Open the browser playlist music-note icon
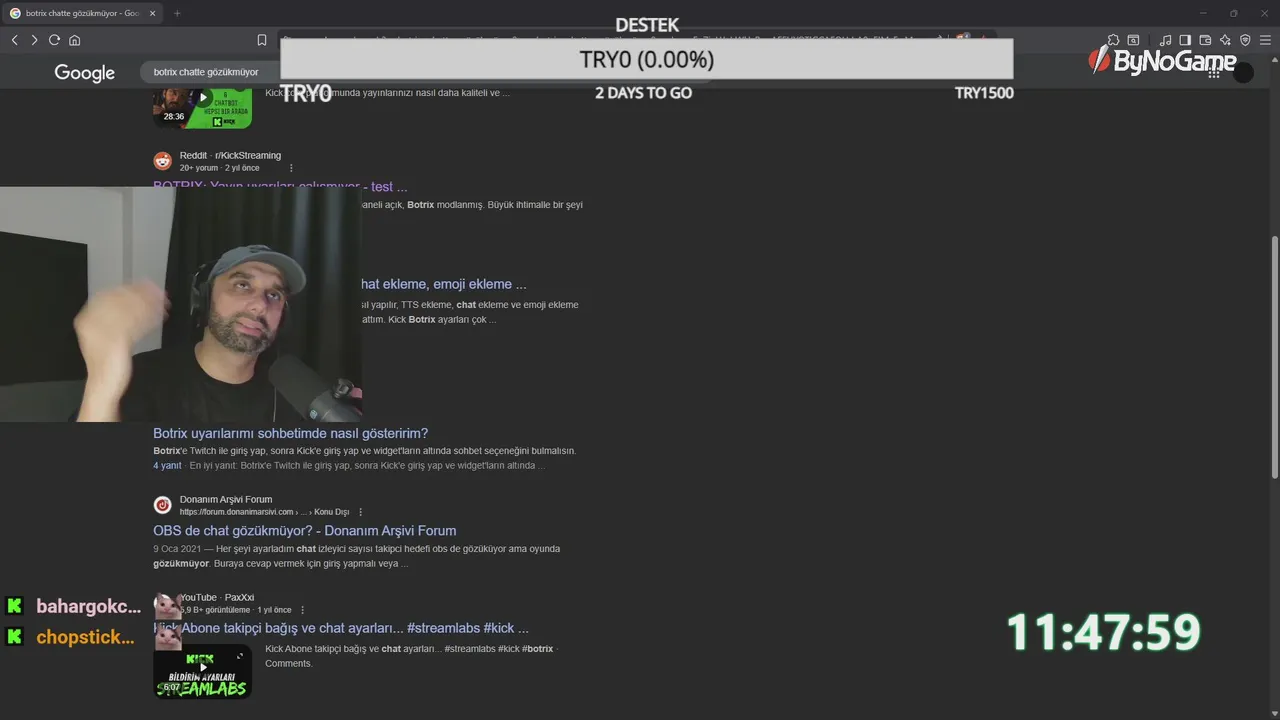Image resolution: width=1280 pixels, height=720 pixels. [x=1165, y=40]
